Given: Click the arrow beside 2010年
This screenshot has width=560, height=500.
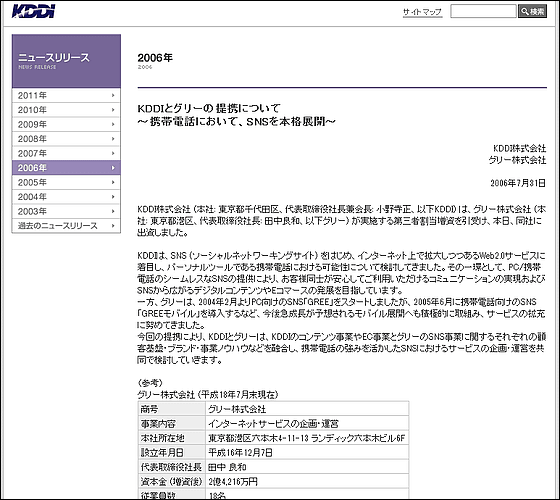Looking at the screenshot, I should [x=113, y=110].
